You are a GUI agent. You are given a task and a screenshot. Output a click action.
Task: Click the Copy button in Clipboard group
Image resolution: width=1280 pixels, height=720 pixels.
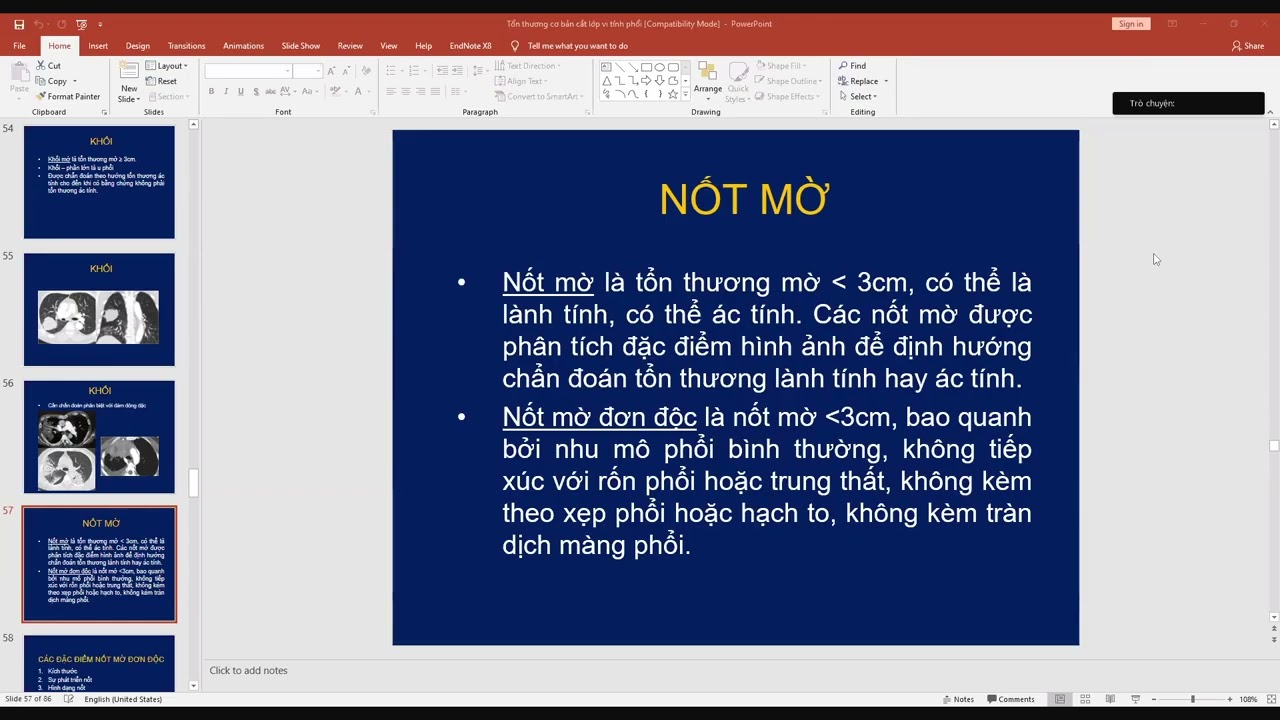click(x=52, y=81)
